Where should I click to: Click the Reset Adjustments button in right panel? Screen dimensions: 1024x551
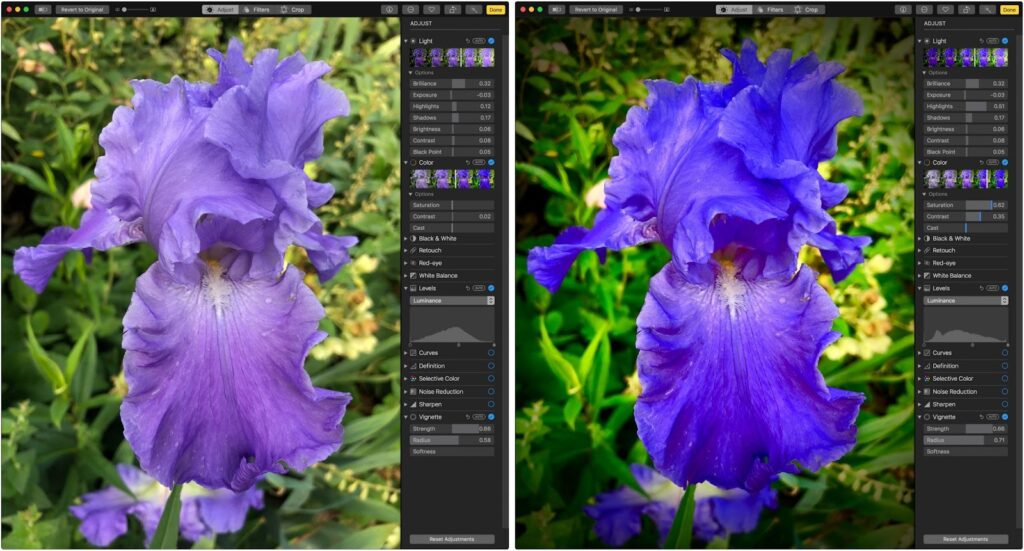[x=965, y=539]
